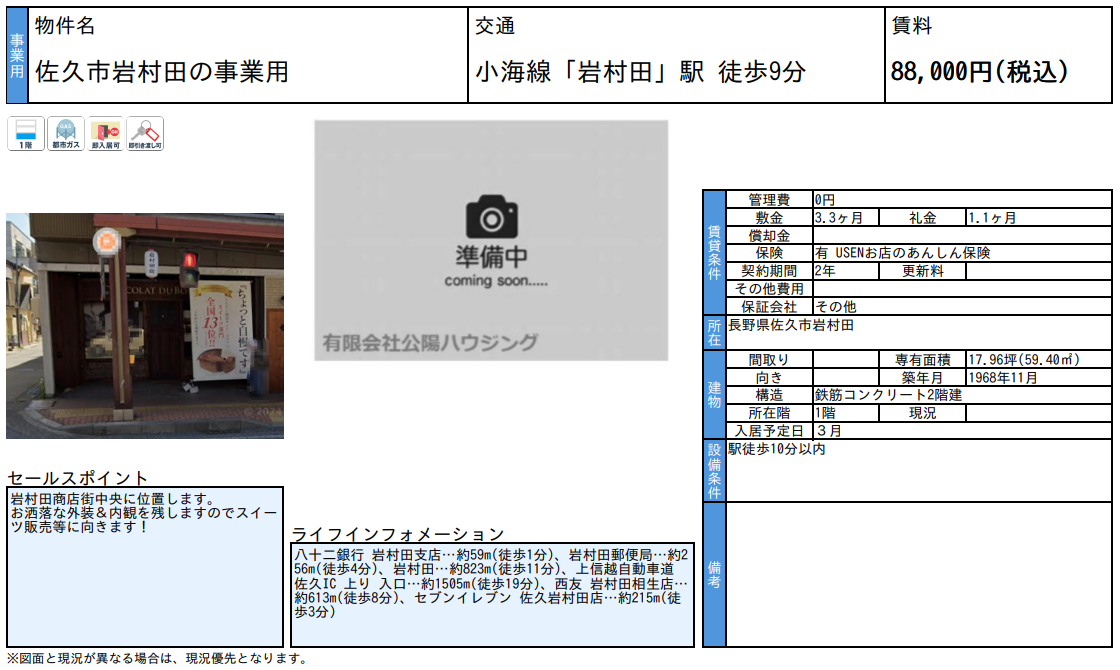Click the 敷金 value 3.3ヶ月 cell
This screenshot has height=670, width=1120.
(845, 217)
